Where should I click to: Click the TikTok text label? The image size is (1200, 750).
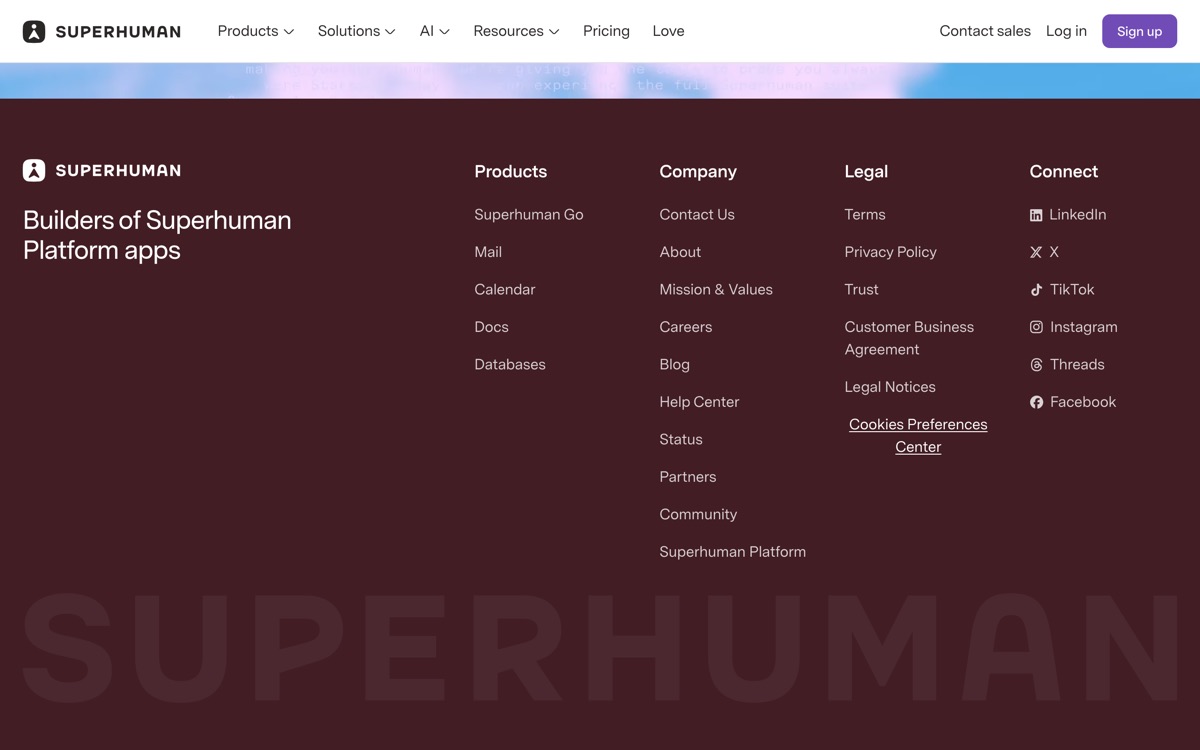(1072, 289)
